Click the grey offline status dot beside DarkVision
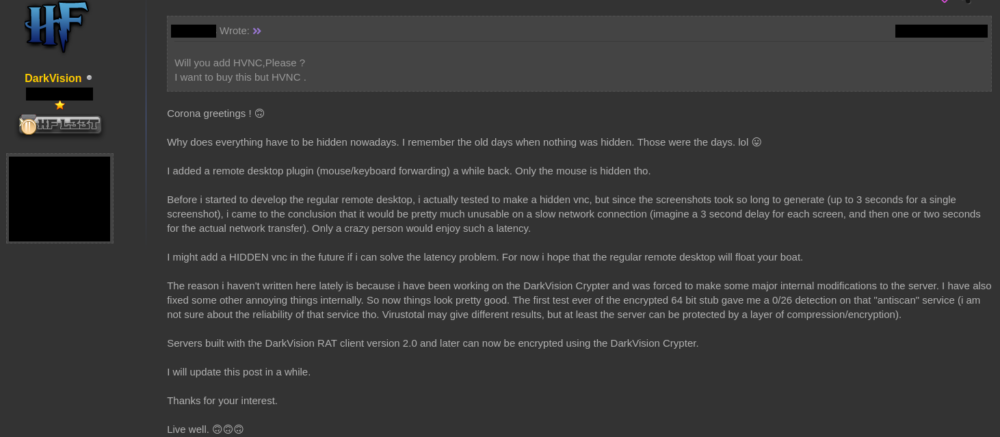 click(x=89, y=78)
